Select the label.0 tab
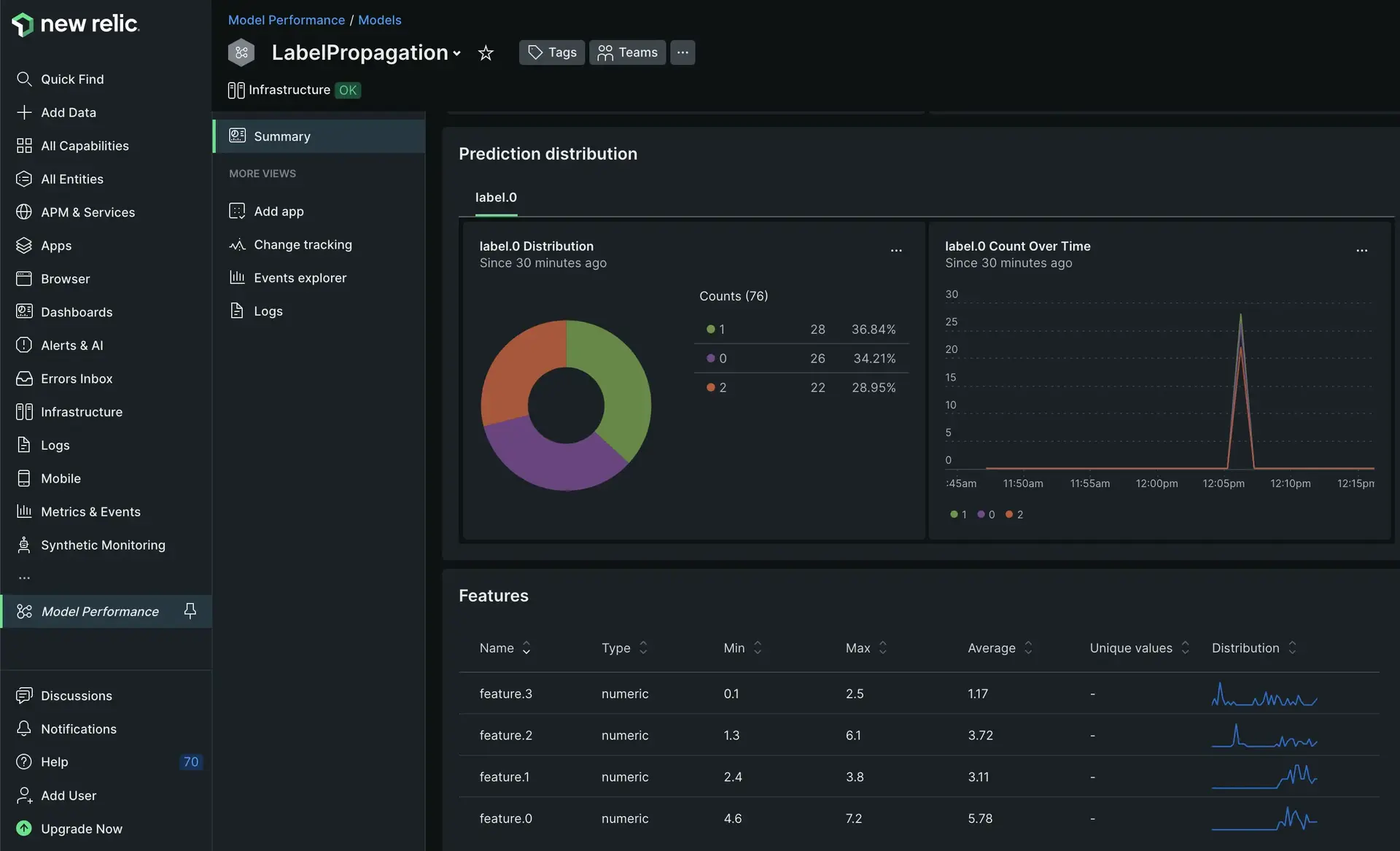 pos(496,197)
